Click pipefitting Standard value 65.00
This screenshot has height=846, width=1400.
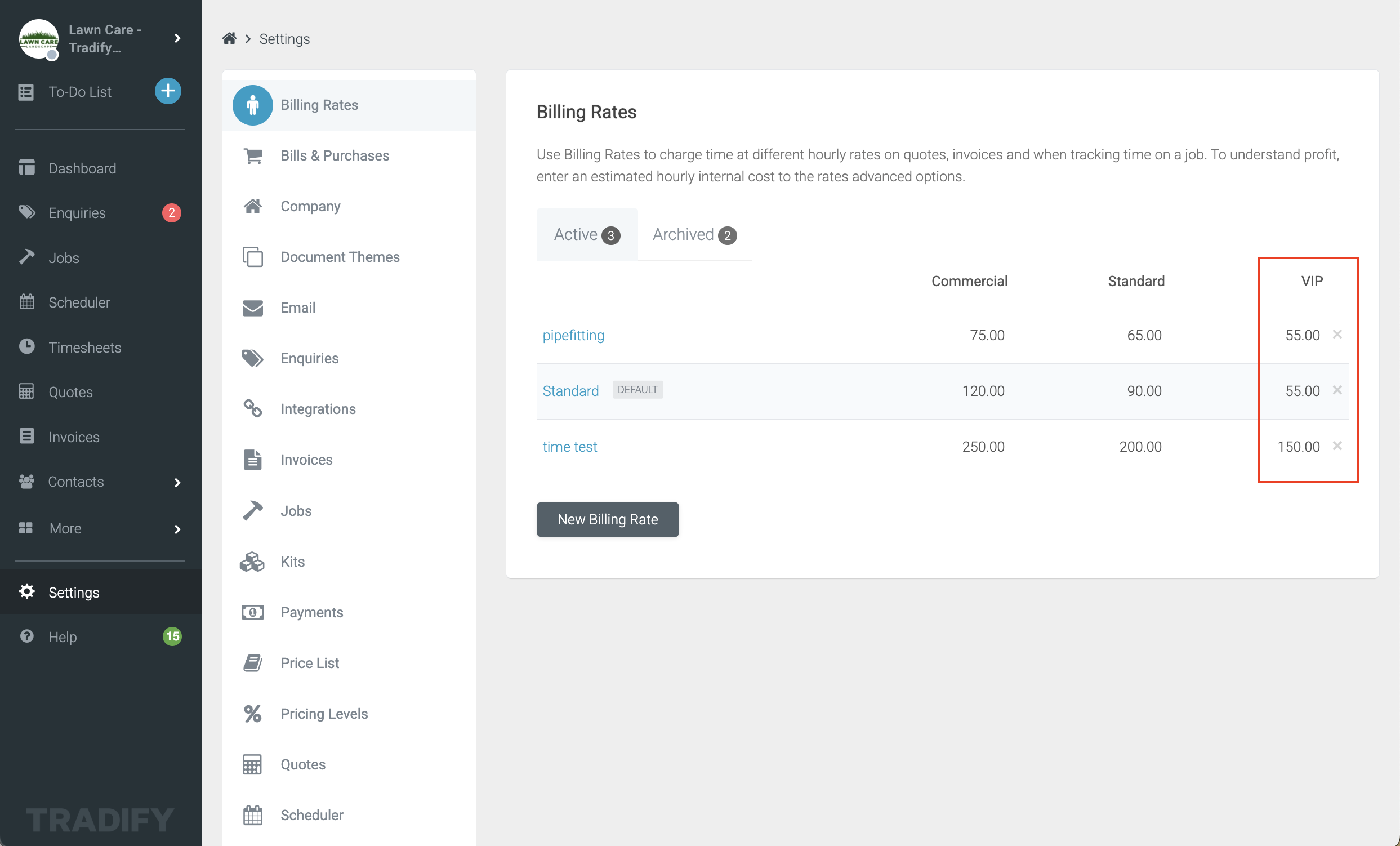pos(1144,335)
